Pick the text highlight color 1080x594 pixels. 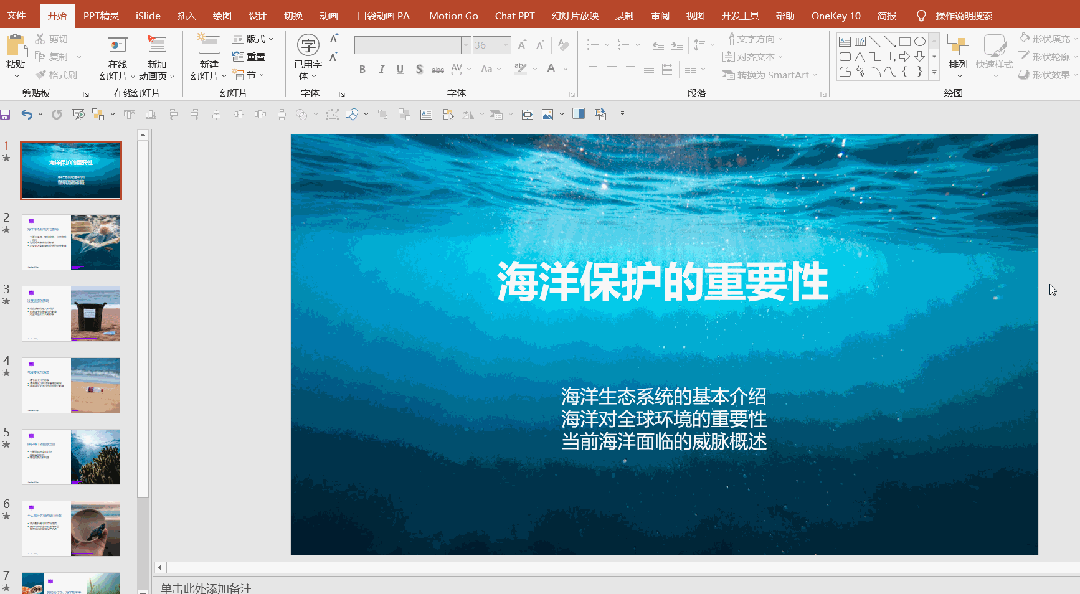point(521,69)
